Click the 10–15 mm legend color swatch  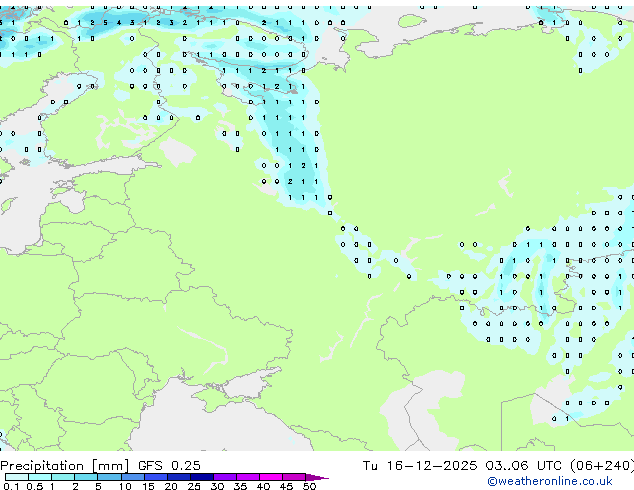click(x=133, y=477)
